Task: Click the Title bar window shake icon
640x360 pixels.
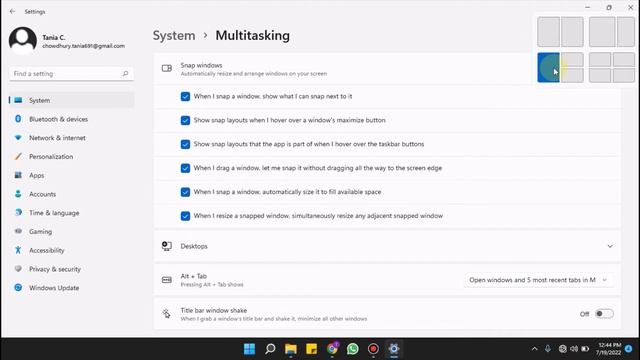Action: click(167, 313)
